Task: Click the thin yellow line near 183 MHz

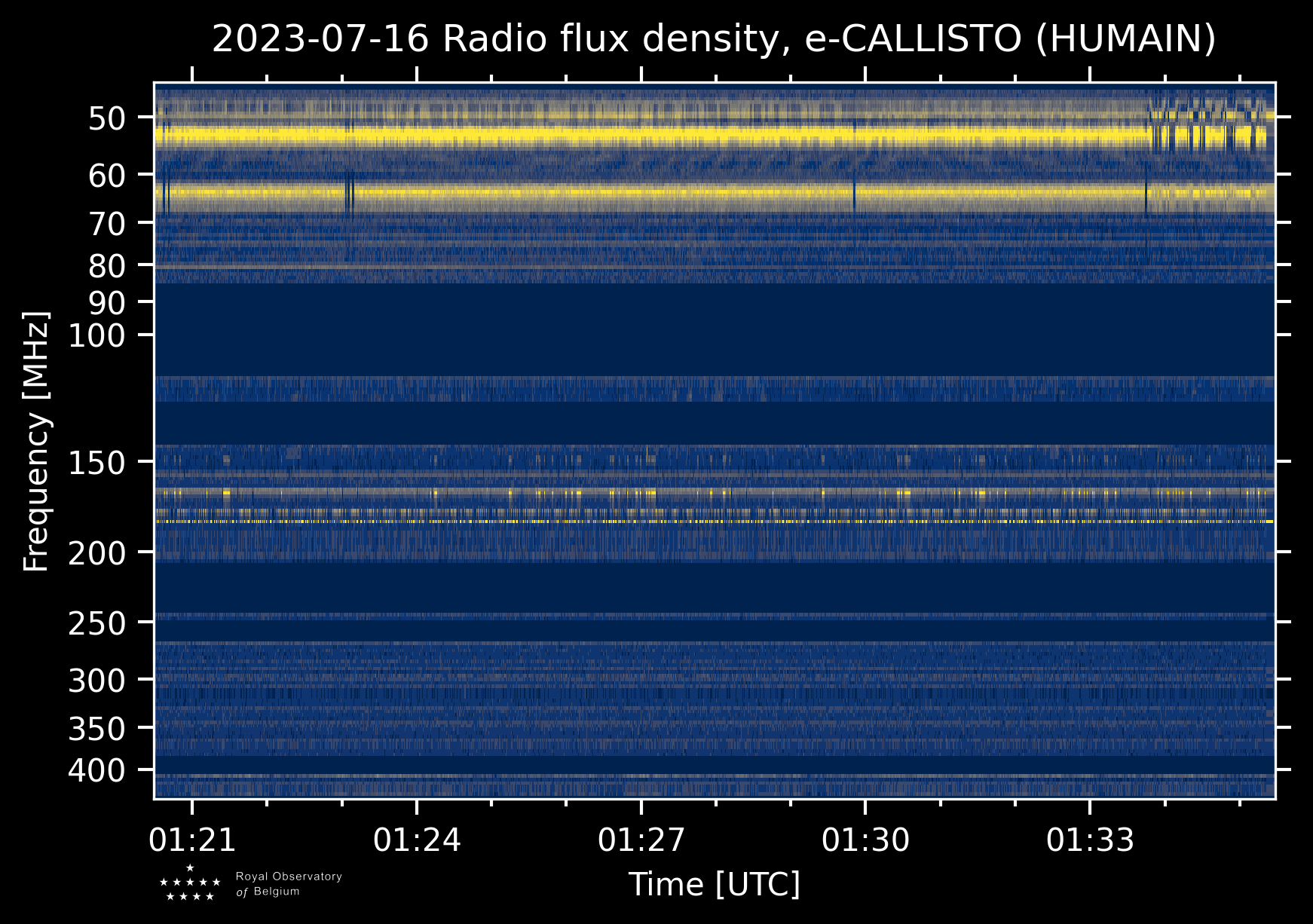Action: tap(714, 522)
